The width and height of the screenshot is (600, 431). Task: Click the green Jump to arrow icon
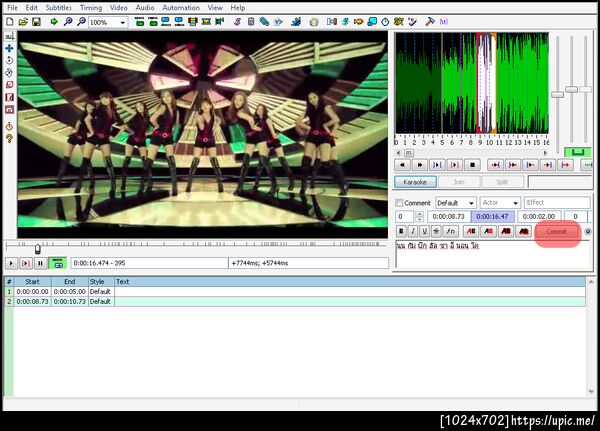[x=54, y=22]
